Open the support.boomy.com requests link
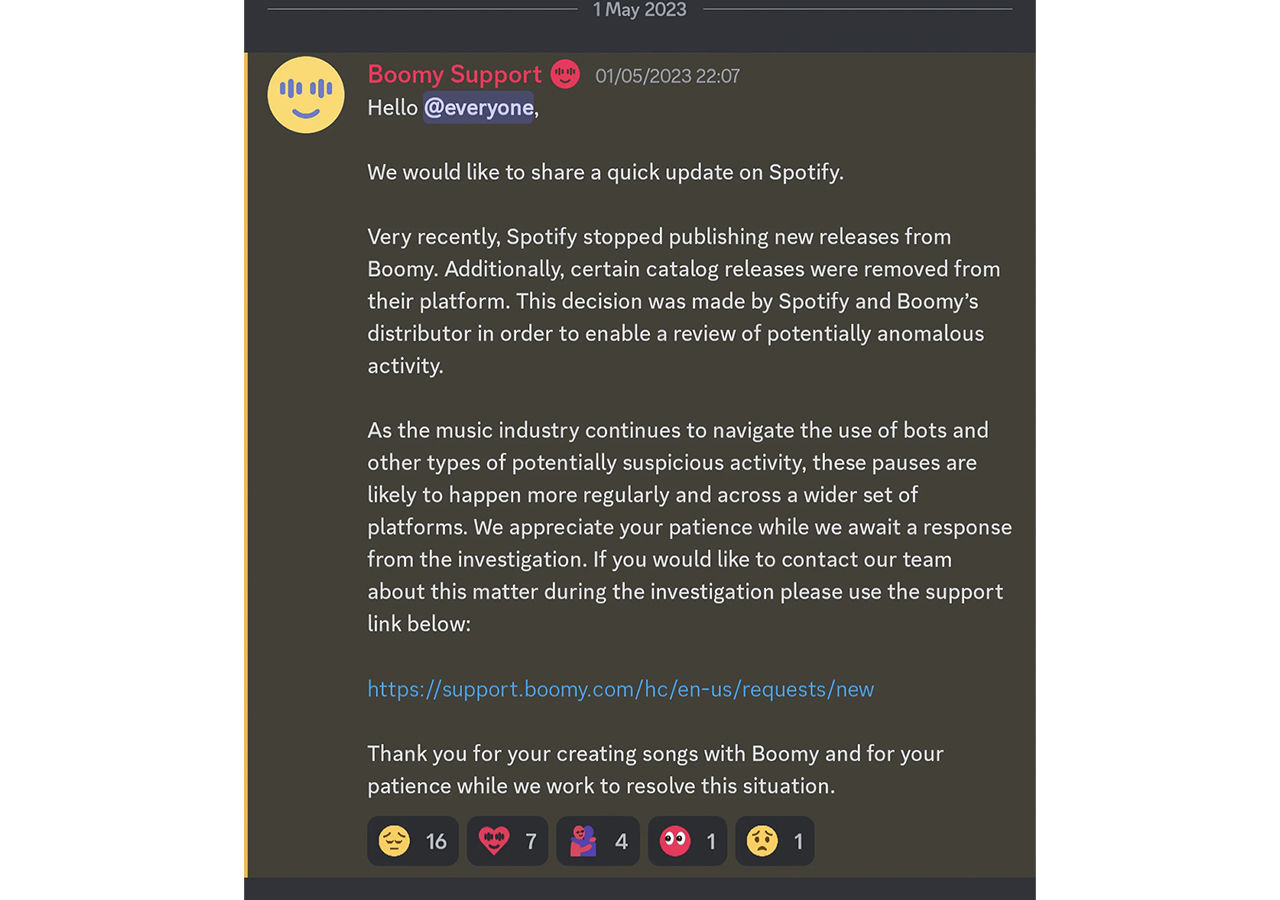This screenshot has width=1280, height=900. pos(620,689)
